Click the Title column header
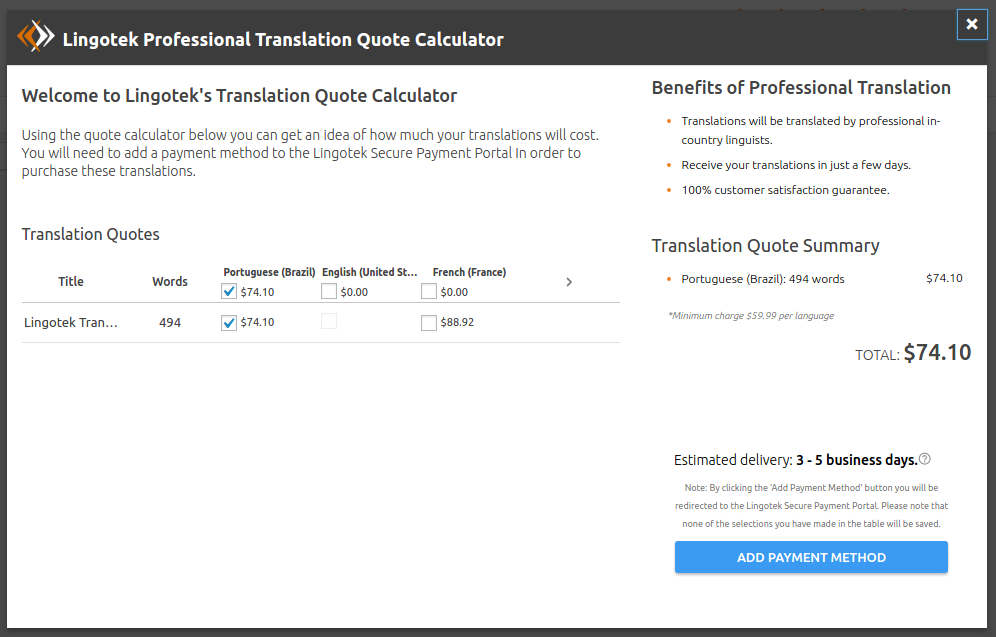 (x=71, y=282)
